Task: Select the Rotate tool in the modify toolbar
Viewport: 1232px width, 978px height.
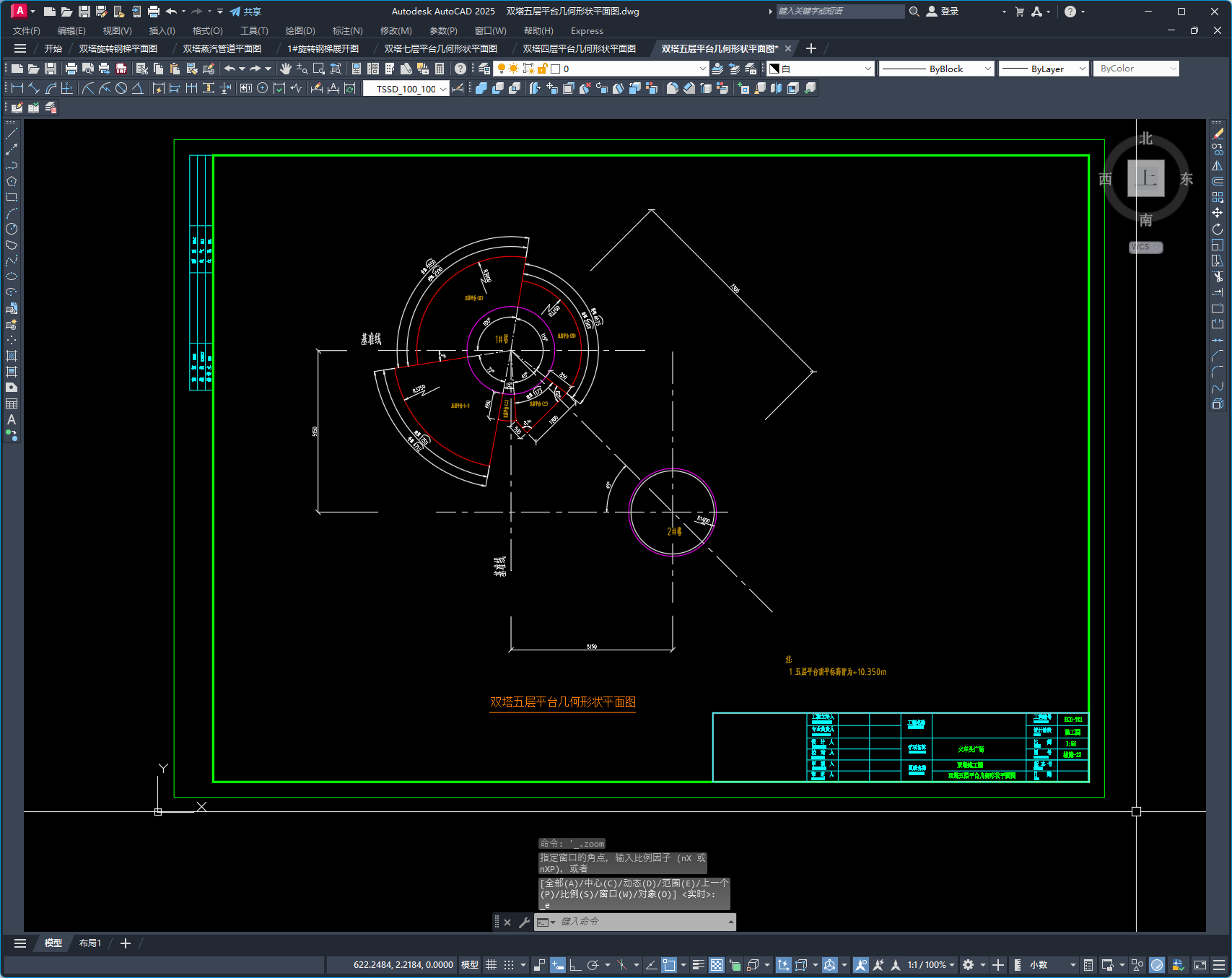Action: [1218, 229]
